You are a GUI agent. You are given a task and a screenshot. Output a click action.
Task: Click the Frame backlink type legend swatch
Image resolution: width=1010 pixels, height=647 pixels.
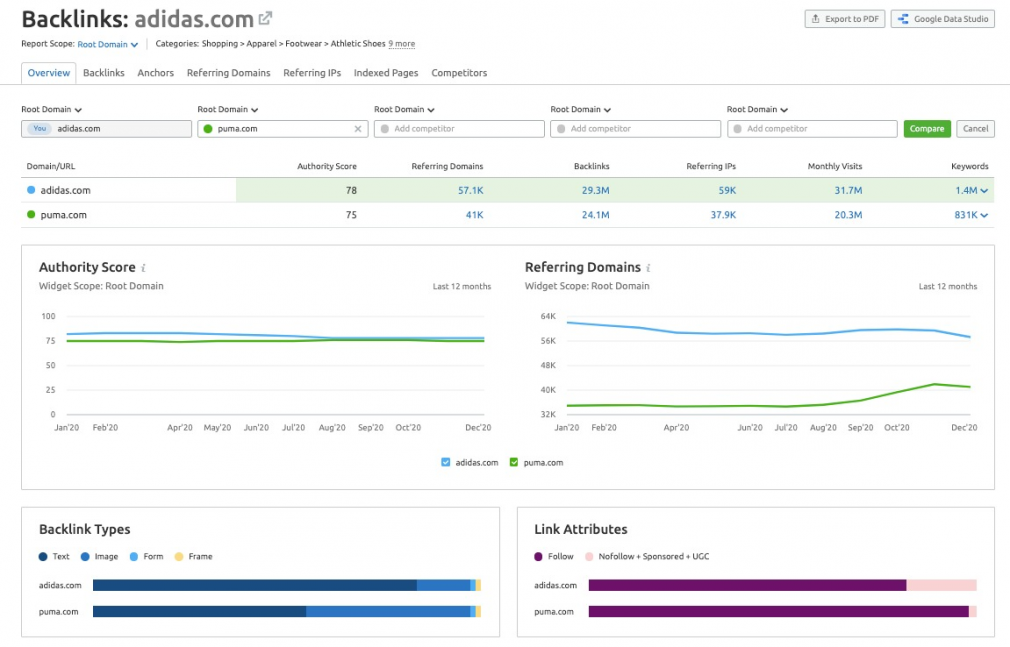pos(179,557)
